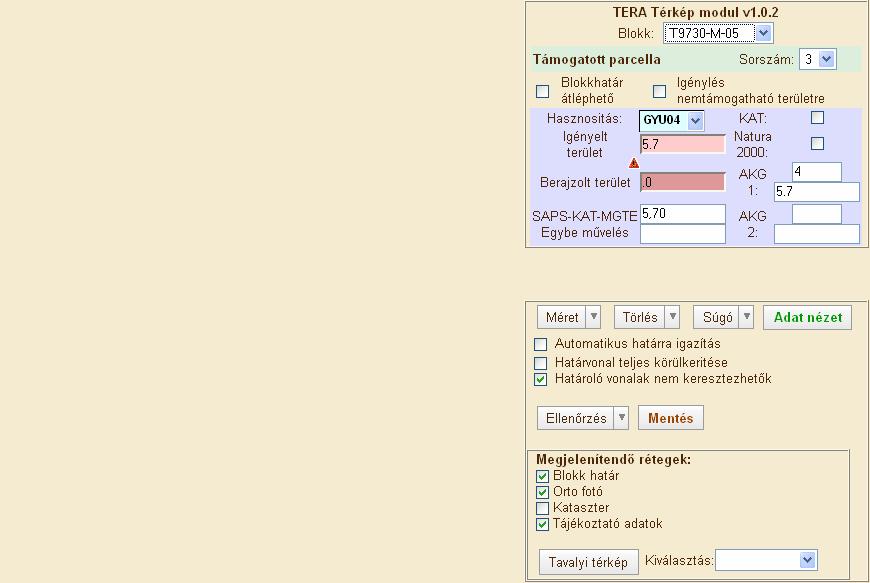This screenshot has width=870, height=583.
Task: Click the upper AKG 2 field
Action: (817, 214)
